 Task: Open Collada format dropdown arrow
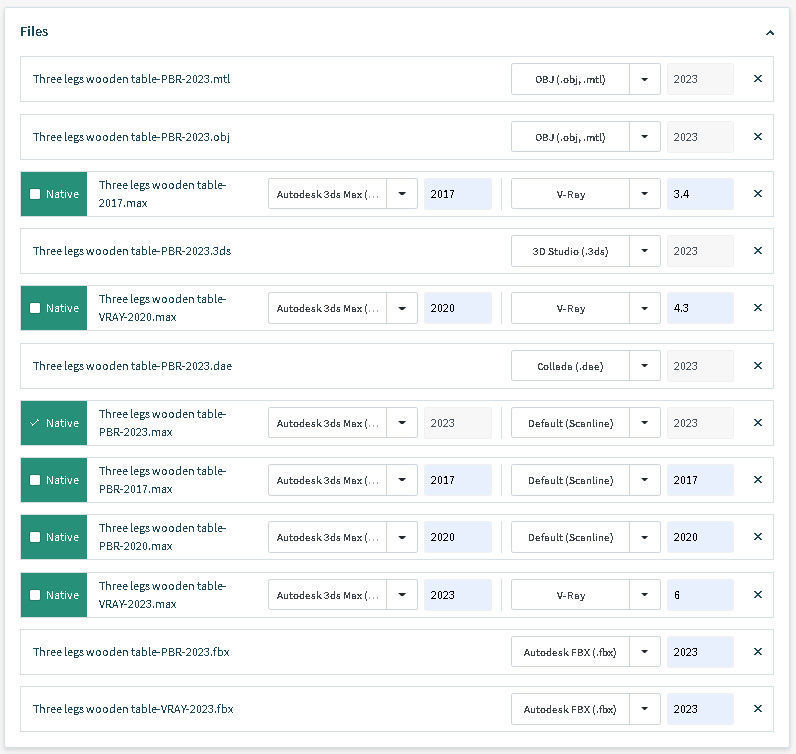click(x=645, y=366)
